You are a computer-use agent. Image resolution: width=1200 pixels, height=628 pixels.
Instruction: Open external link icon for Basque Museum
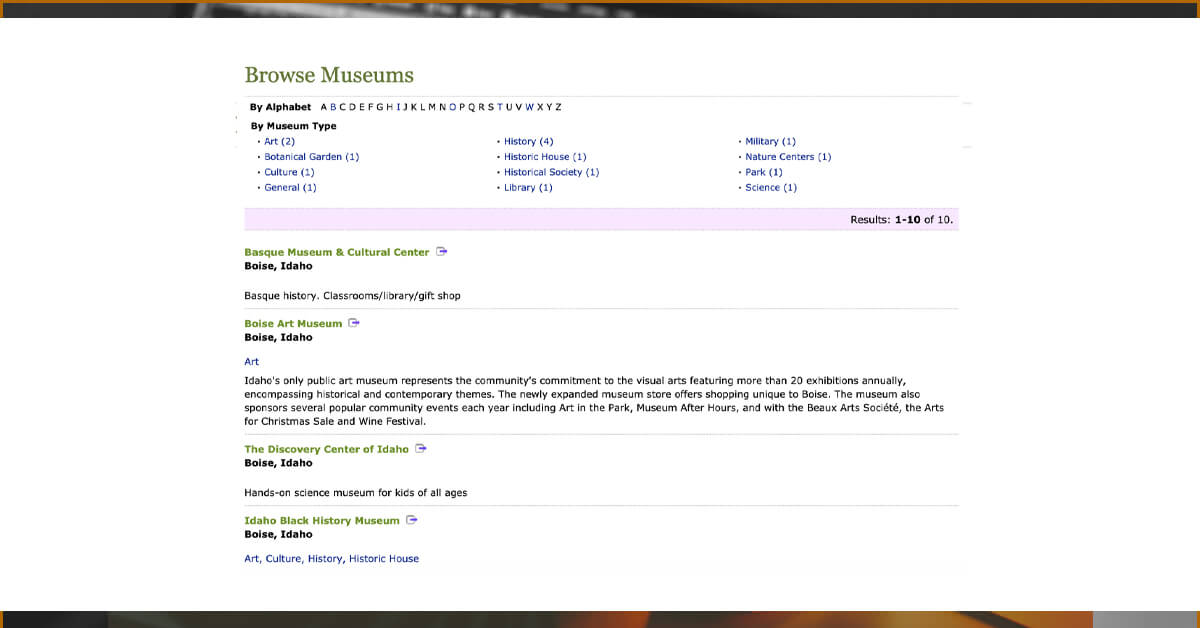point(441,252)
